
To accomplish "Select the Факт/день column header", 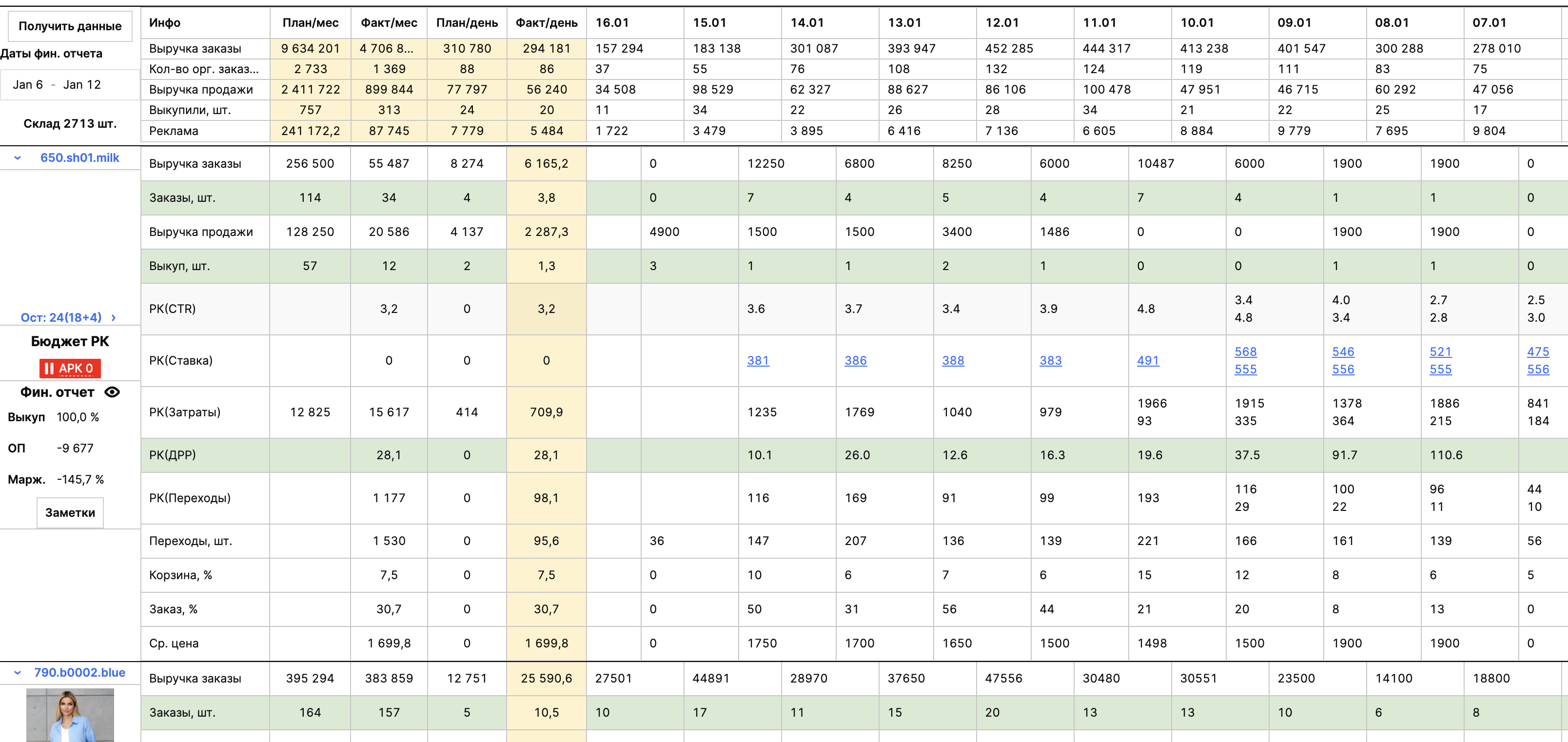I will 547,22.
